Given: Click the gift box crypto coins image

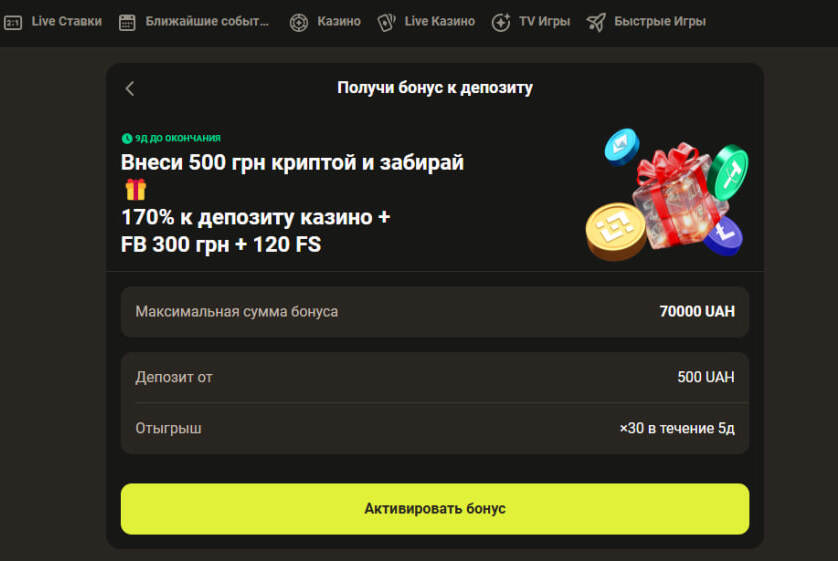Looking at the screenshot, I should 667,194.
